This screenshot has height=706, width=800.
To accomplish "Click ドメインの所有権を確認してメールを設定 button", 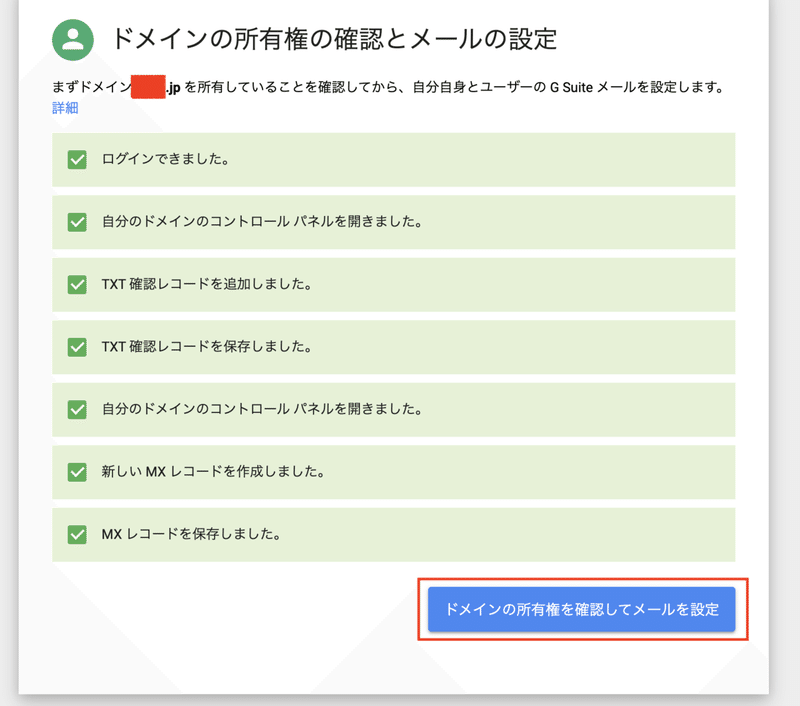I will [x=583, y=609].
